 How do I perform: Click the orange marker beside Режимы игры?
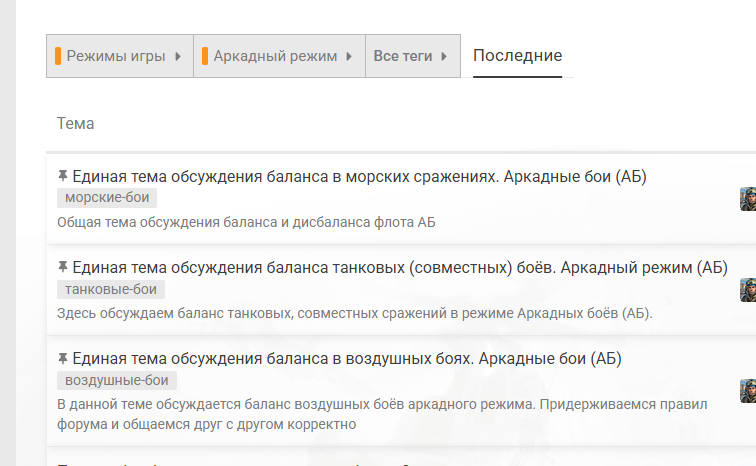58,57
